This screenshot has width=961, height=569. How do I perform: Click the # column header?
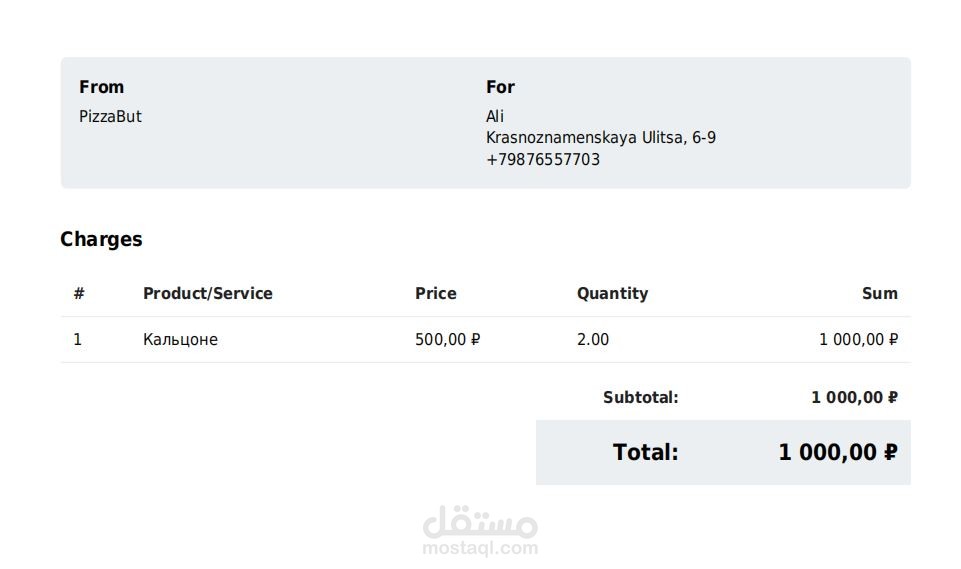tap(78, 294)
